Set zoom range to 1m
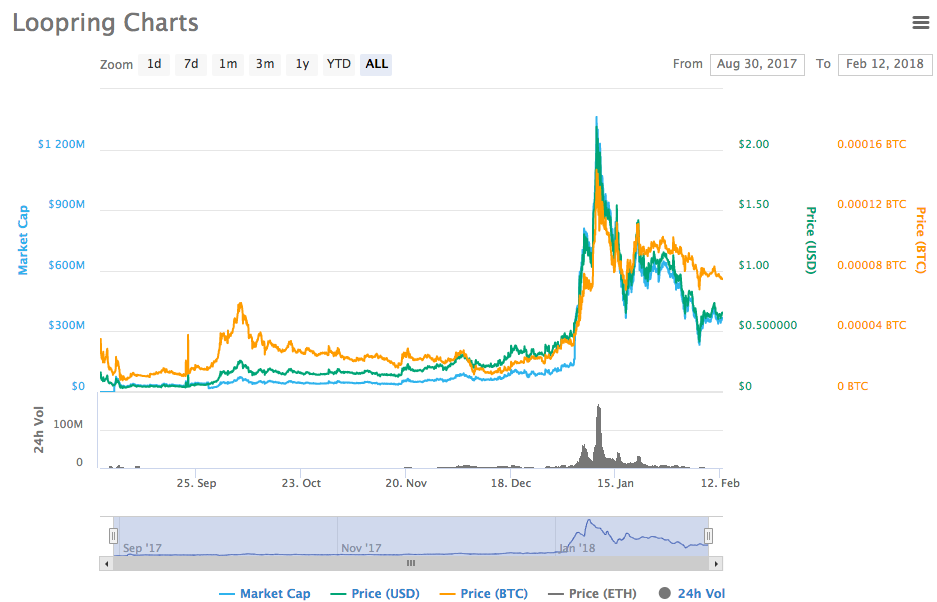Image resolution: width=937 pixels, height=602 pixels. click(228, 64)
